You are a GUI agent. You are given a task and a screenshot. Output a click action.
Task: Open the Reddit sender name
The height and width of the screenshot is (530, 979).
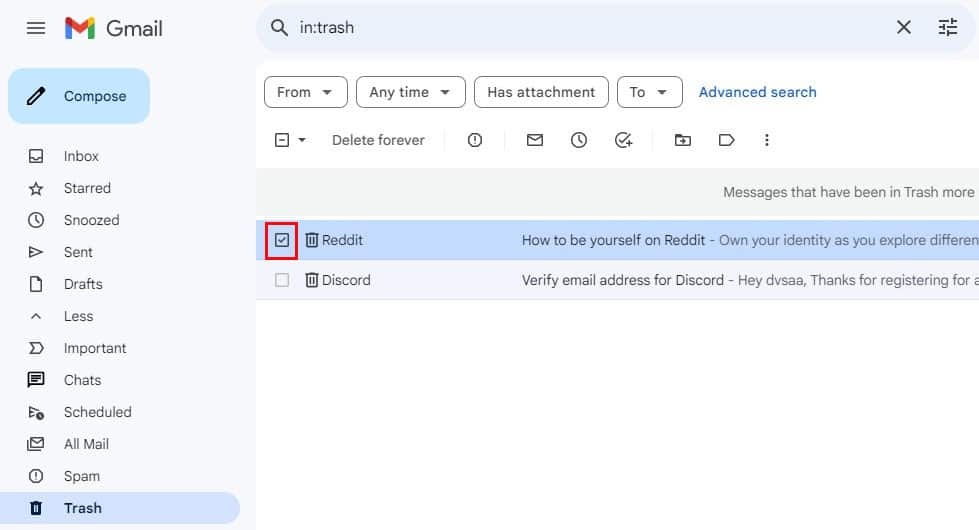pos(342,240)
